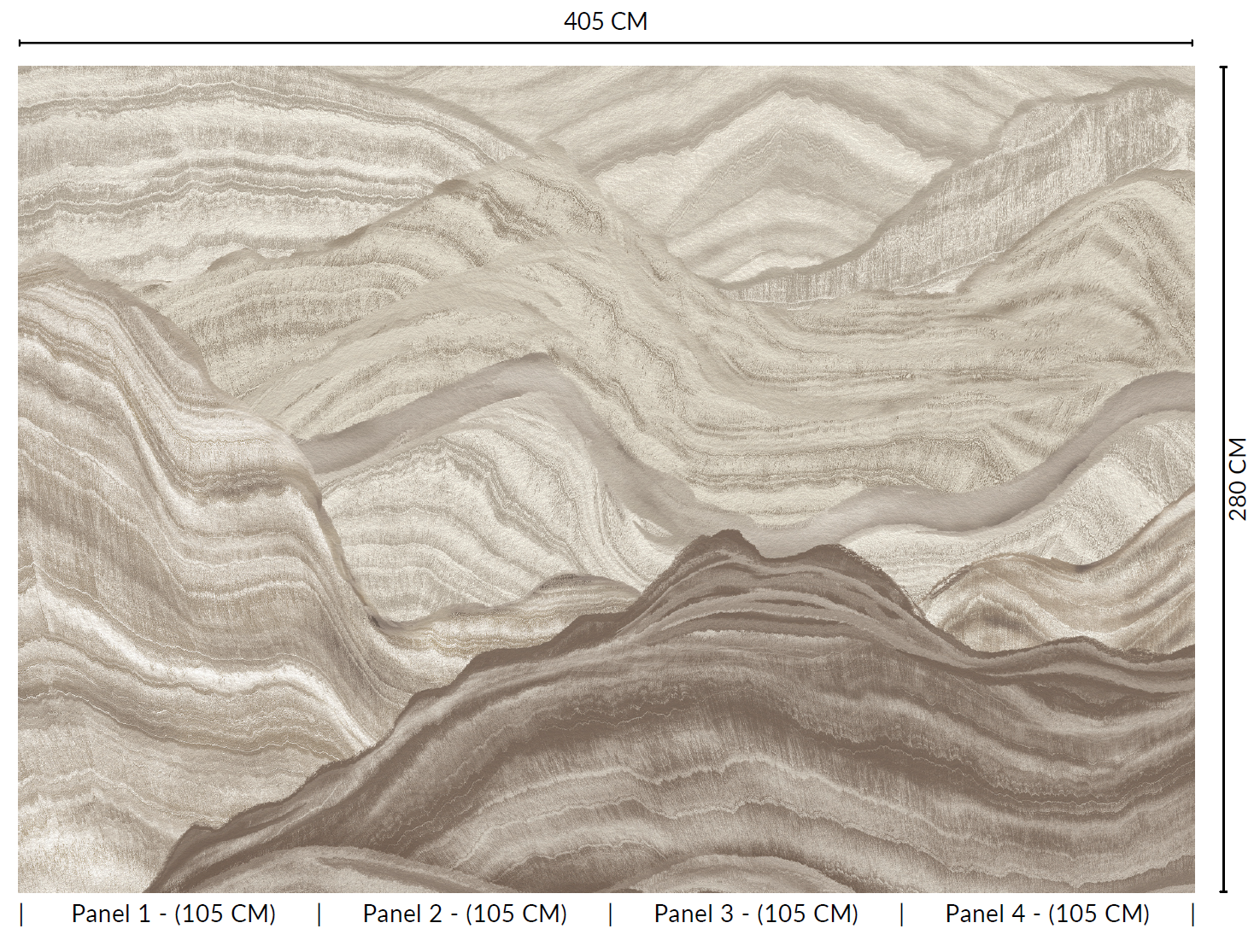The image size is (1254, 952).
Task: Select the Panel 1 - (105 CM) label
Action: [173, 914]
